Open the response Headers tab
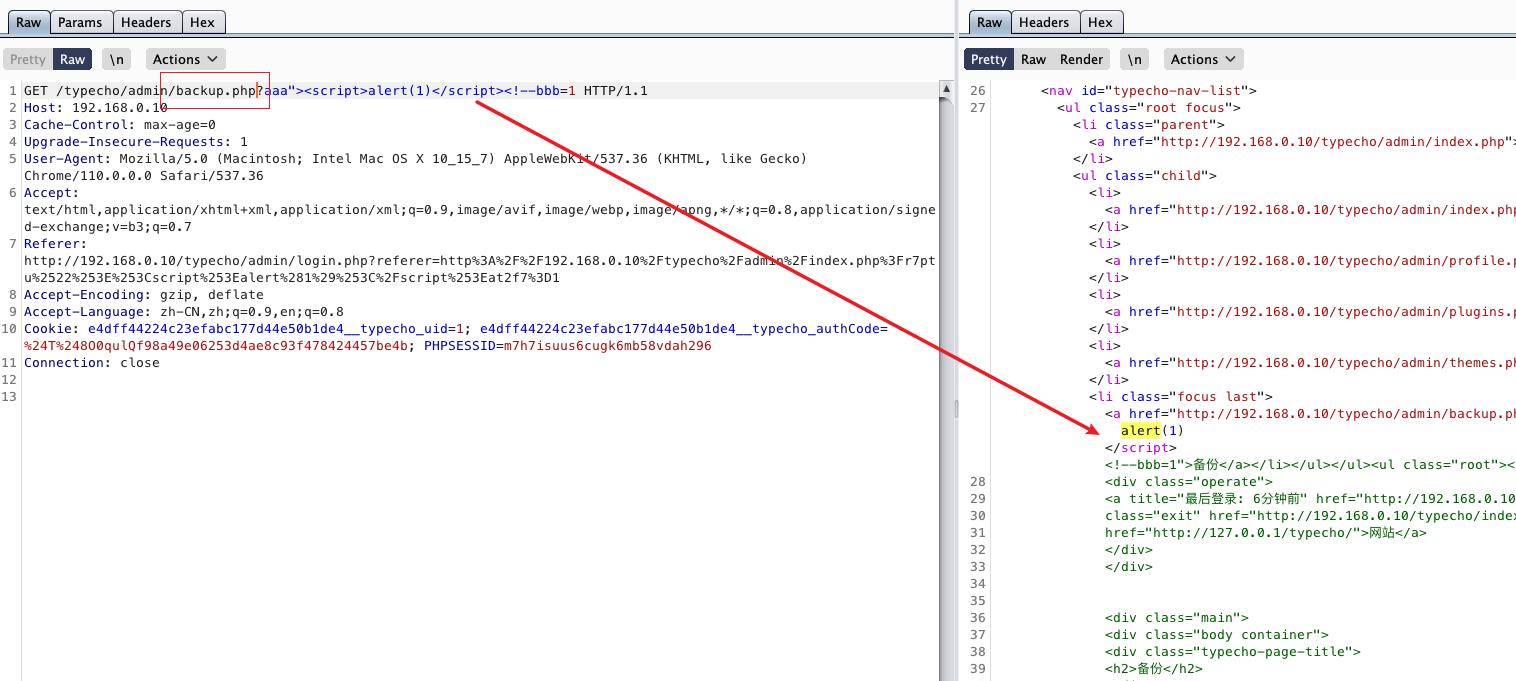 [1044, 22]
